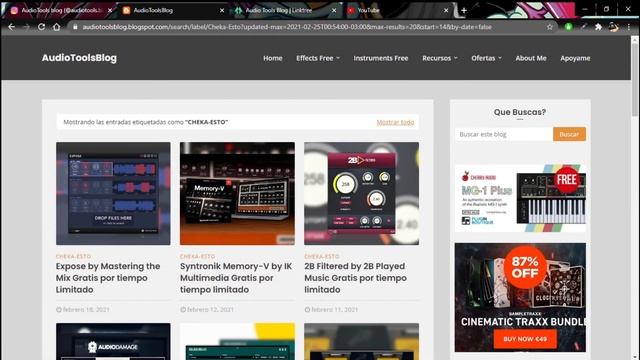
Task: Click the CHEKA-ESTO label above 2B Filtered post
Action: pos(322,256)
